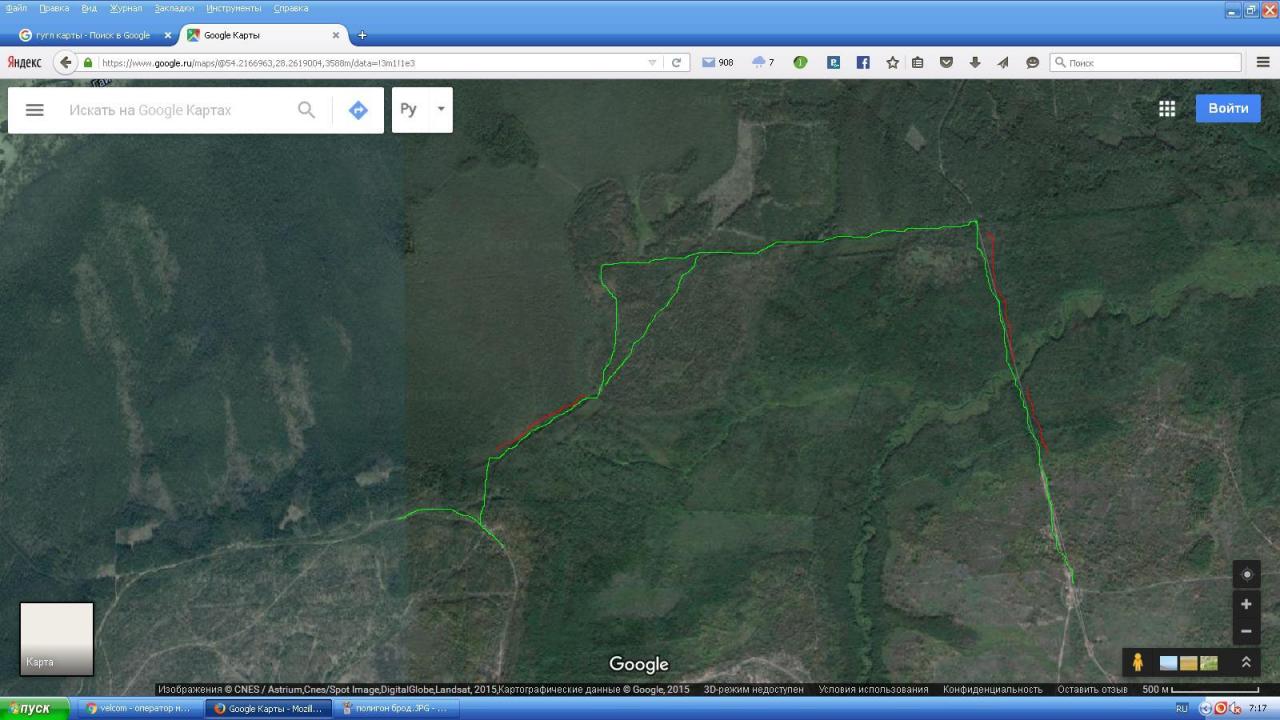Open the URL bar history dropdown arrow
The width and height of the screenshot is (1280, 720).
(652, 62)
